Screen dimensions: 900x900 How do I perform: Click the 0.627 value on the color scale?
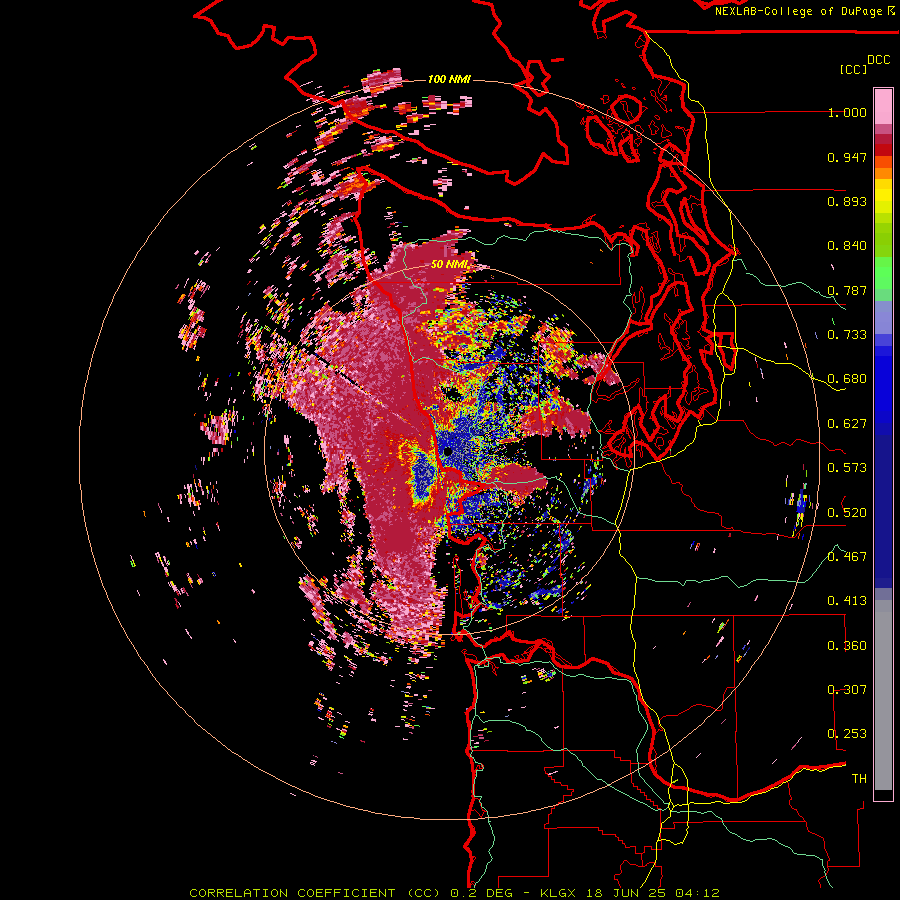click(847, 424)
